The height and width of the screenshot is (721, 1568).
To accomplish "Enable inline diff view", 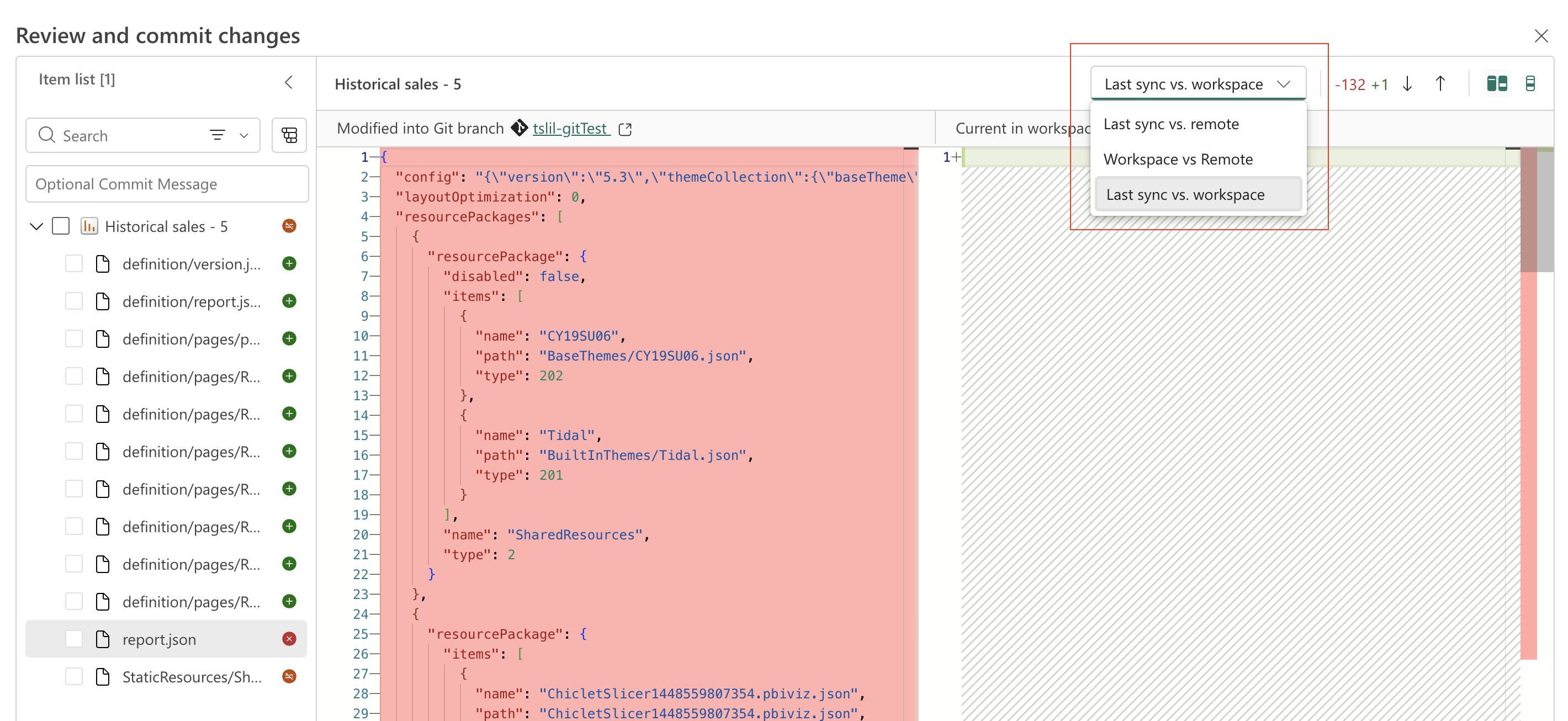I will pos(1530,84).
